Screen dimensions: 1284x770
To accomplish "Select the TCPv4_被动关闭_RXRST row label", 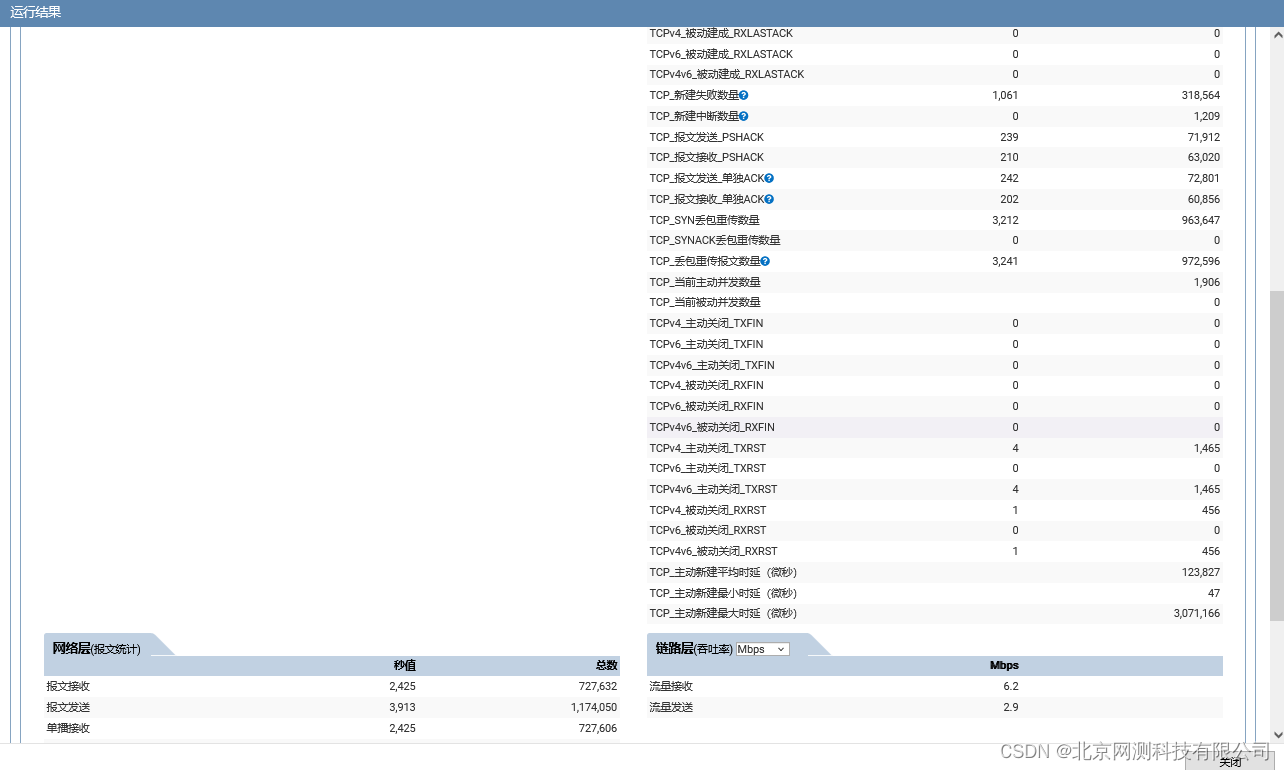I will coord(707,510).
